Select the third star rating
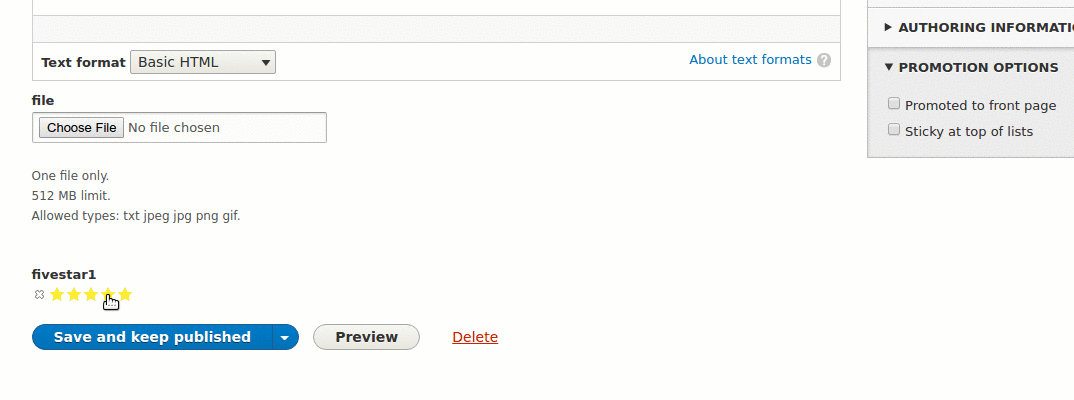The height and width of the screenshot is (400, 1074). click(x=91, y=295)
